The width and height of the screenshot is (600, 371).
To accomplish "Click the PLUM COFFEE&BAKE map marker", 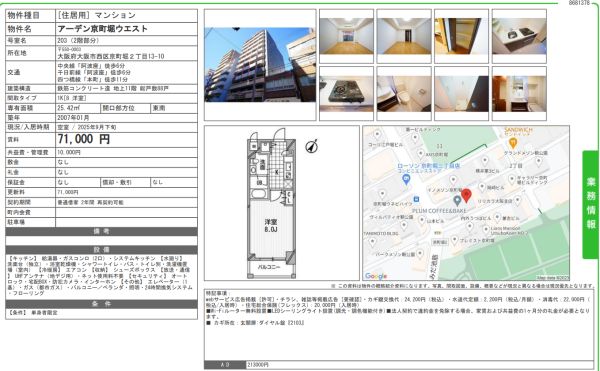I will (x=457, y=200).
